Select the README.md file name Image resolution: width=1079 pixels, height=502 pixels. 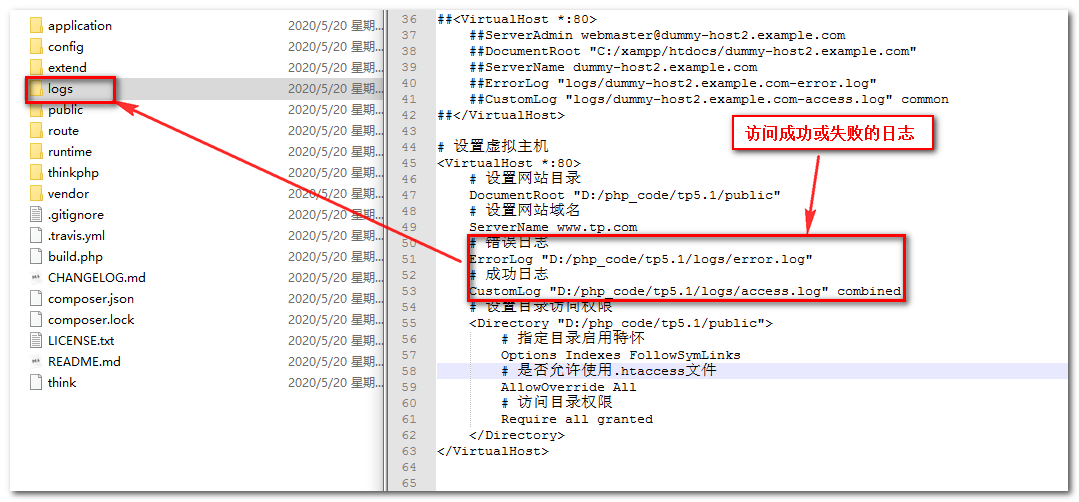(84, 362)
